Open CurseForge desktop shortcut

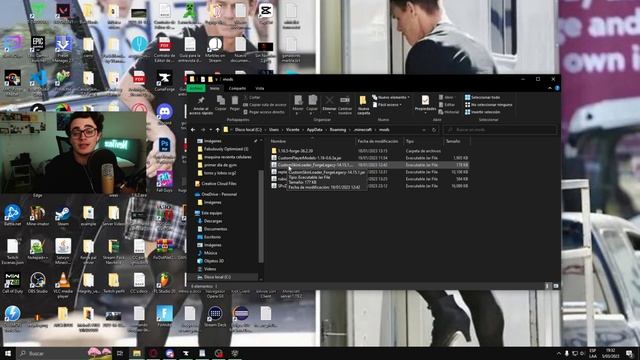click(164, 81)
